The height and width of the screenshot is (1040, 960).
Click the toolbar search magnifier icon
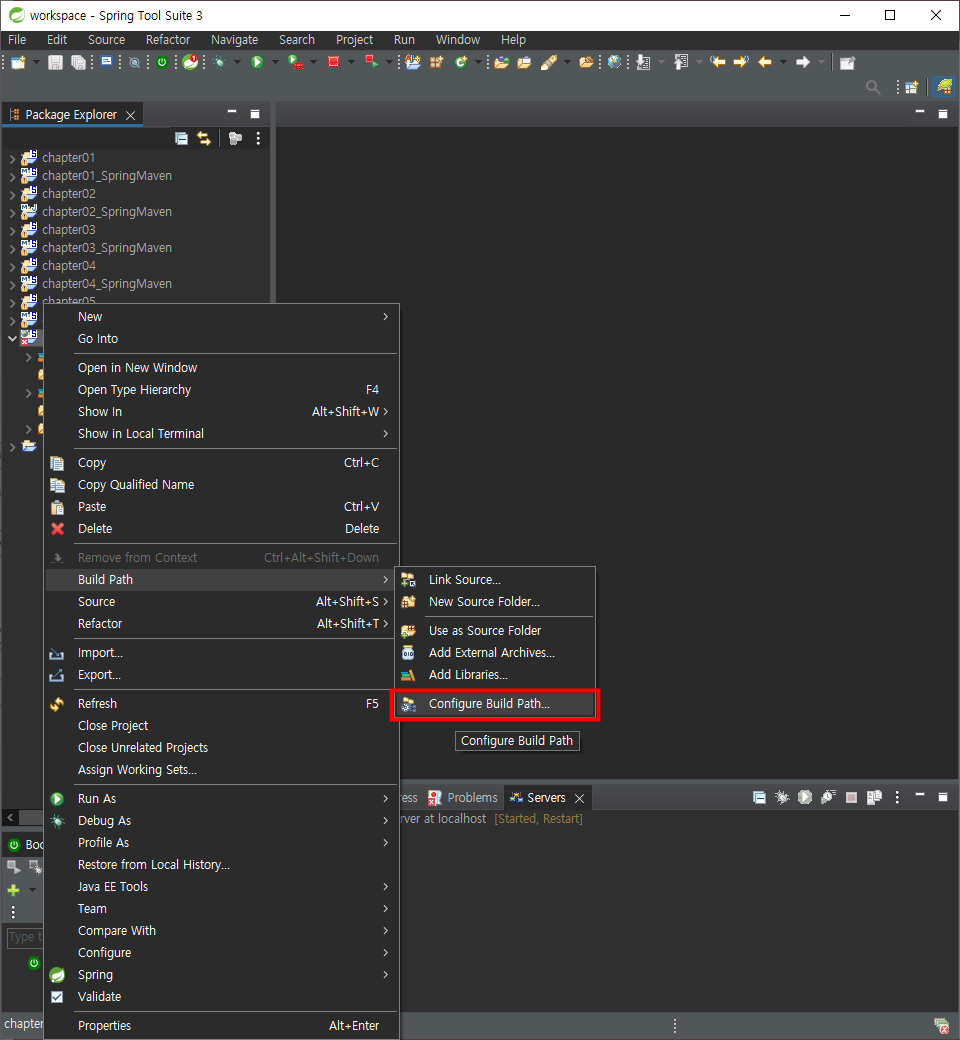click(873, 87)
